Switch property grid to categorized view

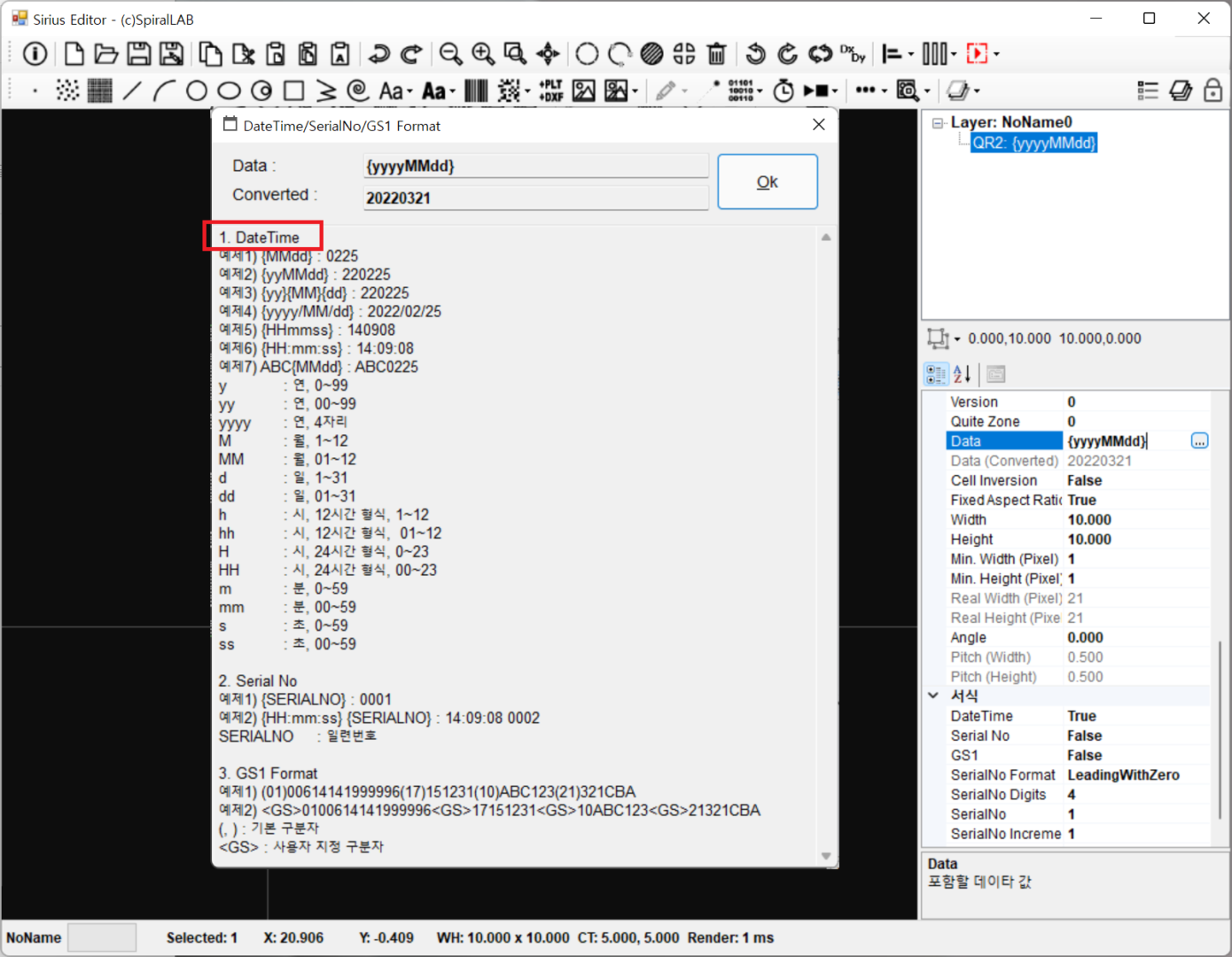[x=936, y=374]
